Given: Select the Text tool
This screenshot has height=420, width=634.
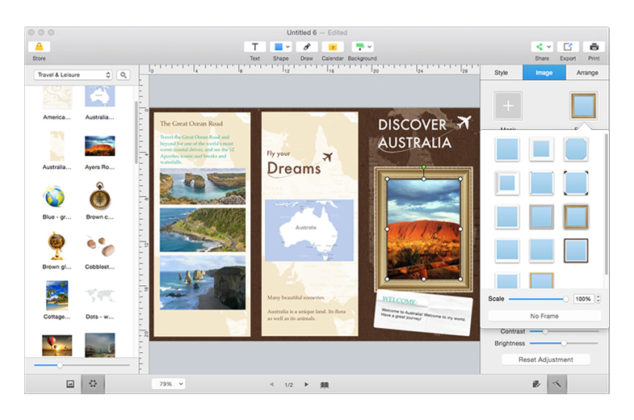Looking at the screenshot, I should (254, 46).
